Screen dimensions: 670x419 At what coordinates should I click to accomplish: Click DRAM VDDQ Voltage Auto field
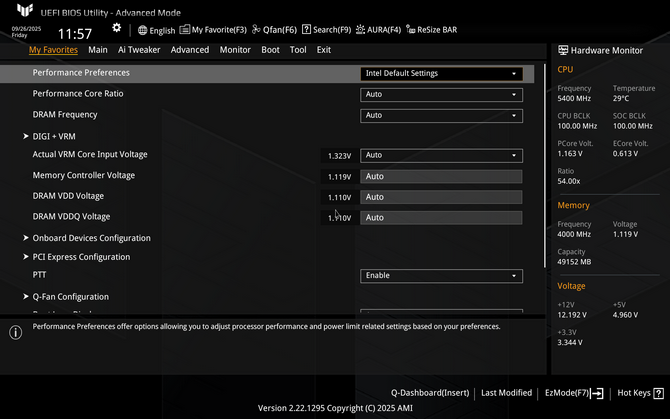[441, 217]
